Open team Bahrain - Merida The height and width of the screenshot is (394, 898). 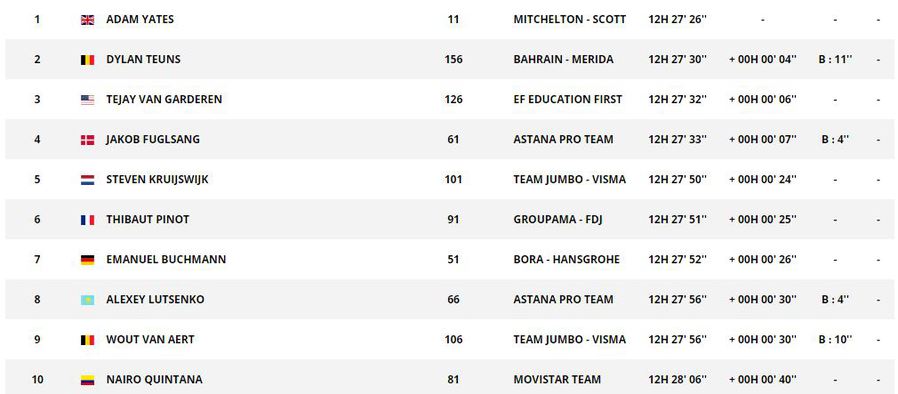tap(564, 59)
